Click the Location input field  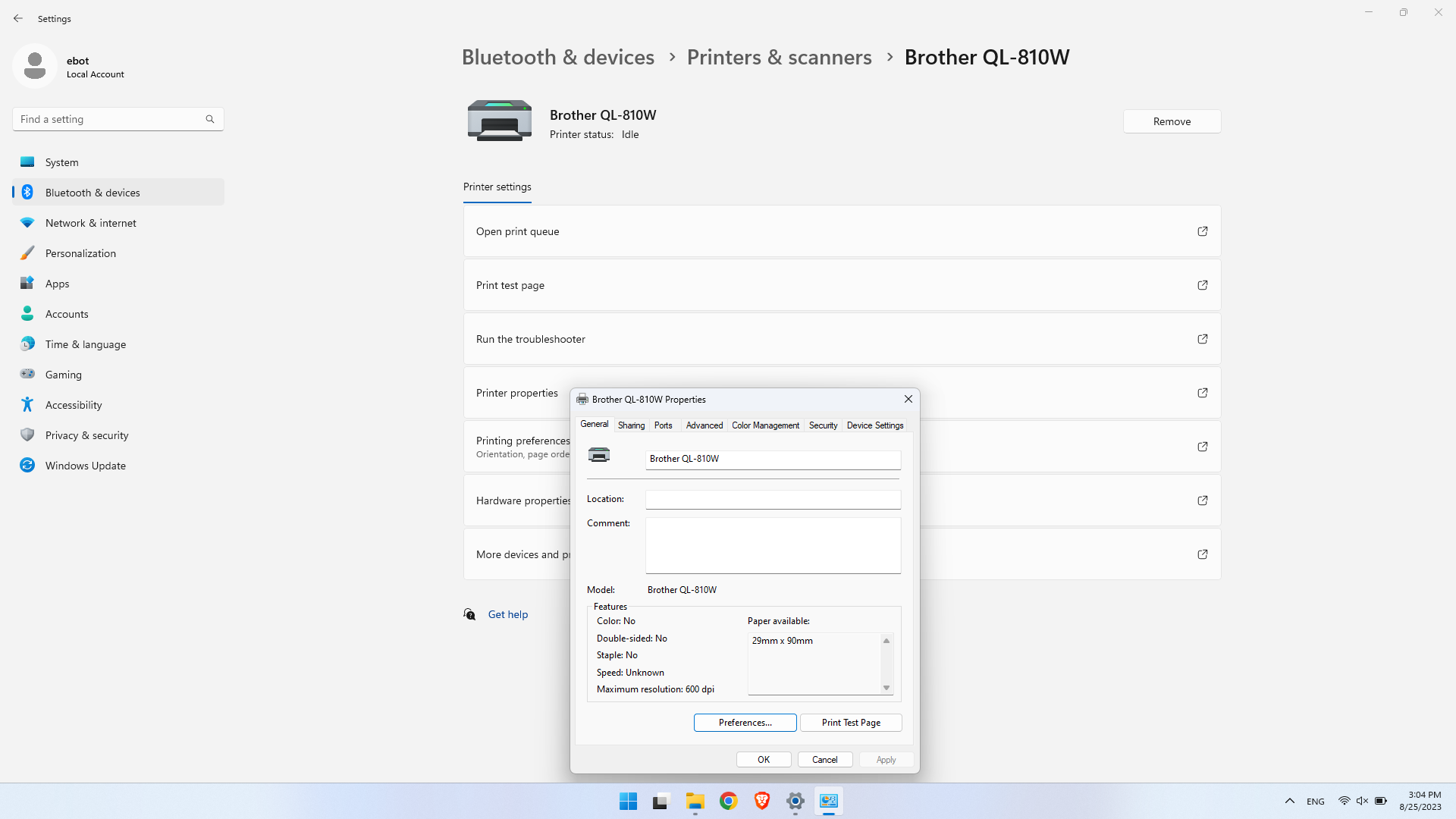pyautogui.click(x=773, y=499)
